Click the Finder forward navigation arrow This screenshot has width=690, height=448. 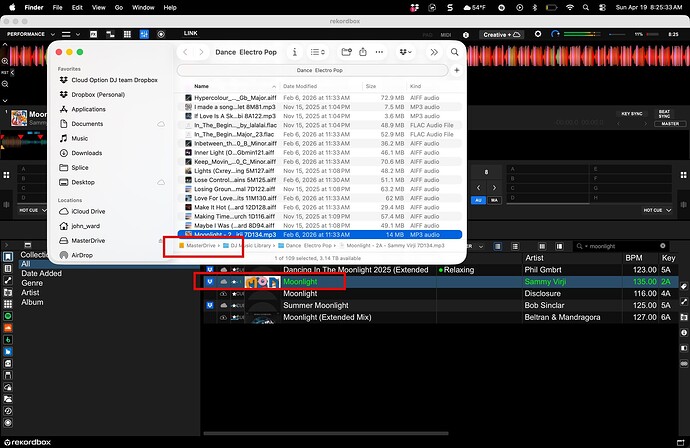(x=201, y=52)
